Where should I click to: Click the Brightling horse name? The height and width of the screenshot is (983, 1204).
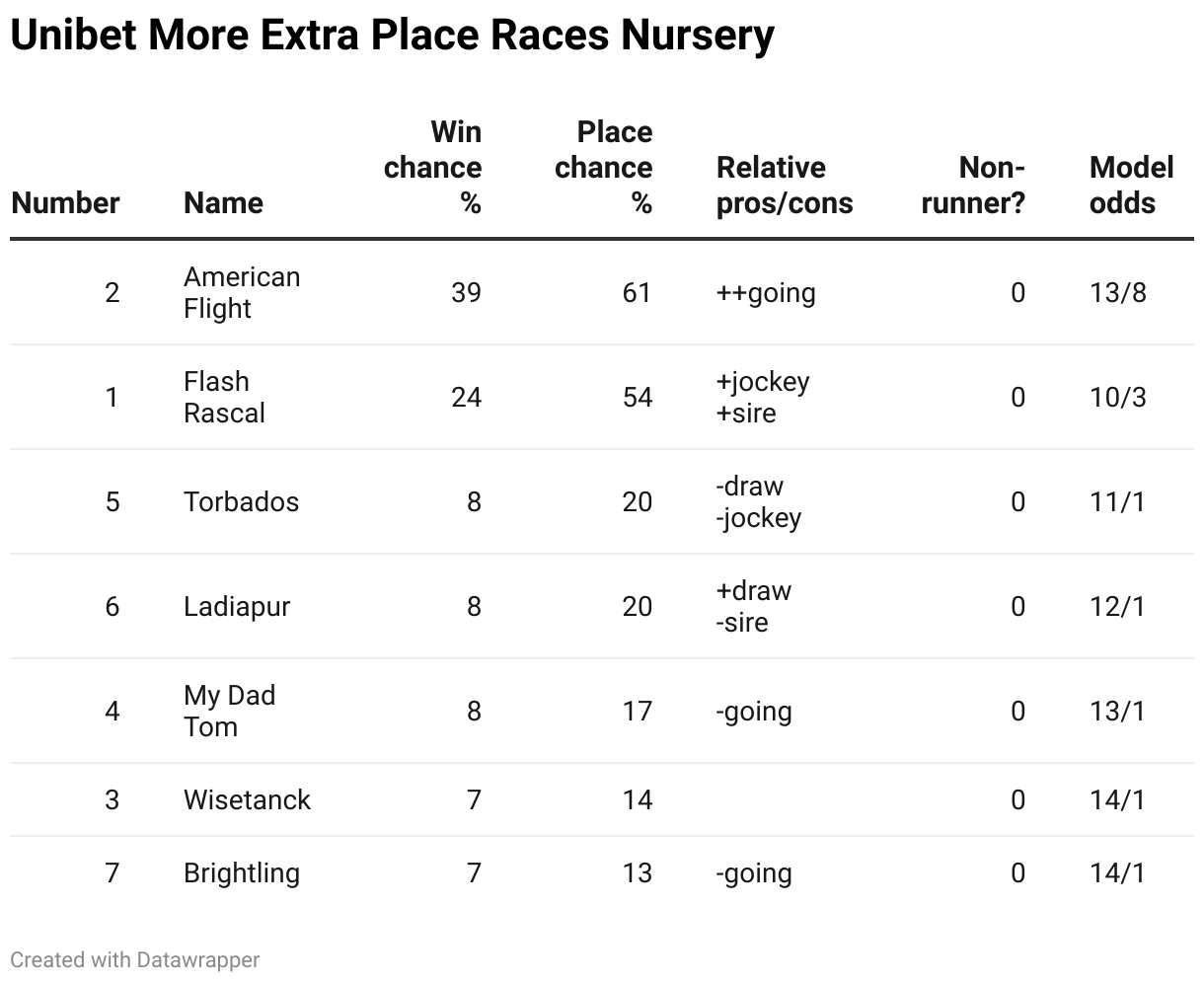pyautogui.click(x=242, y=873)
